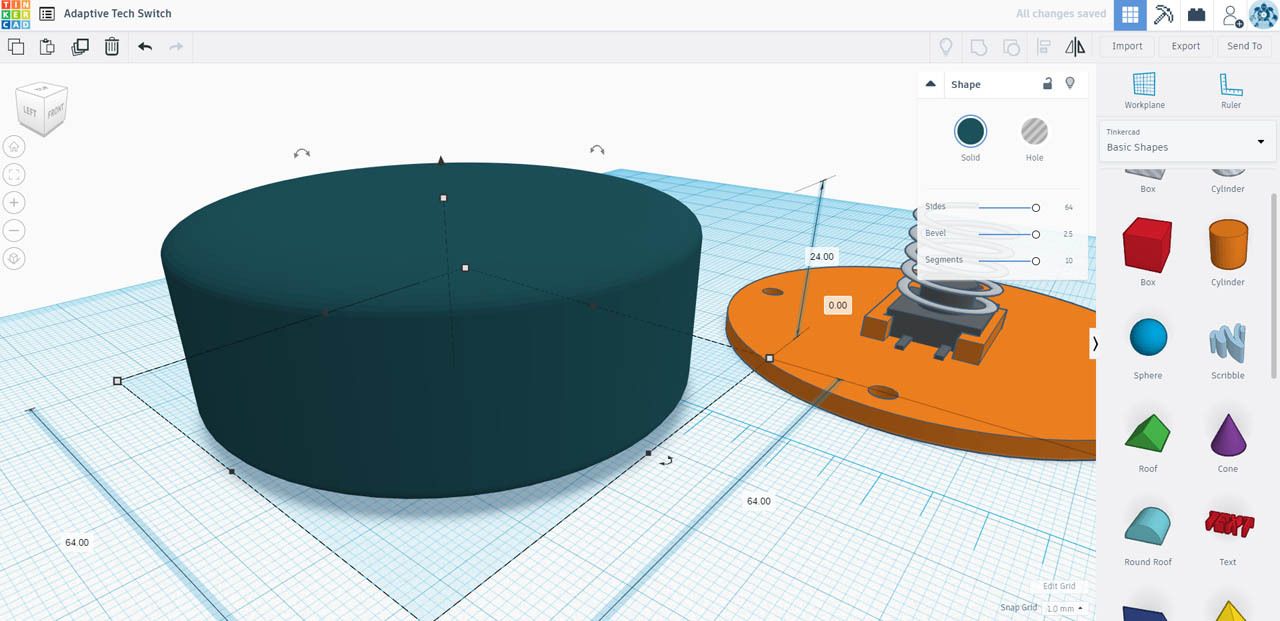Duplicate the selected shape
The image size is (1280, 621).
click(x=79, y=46)
